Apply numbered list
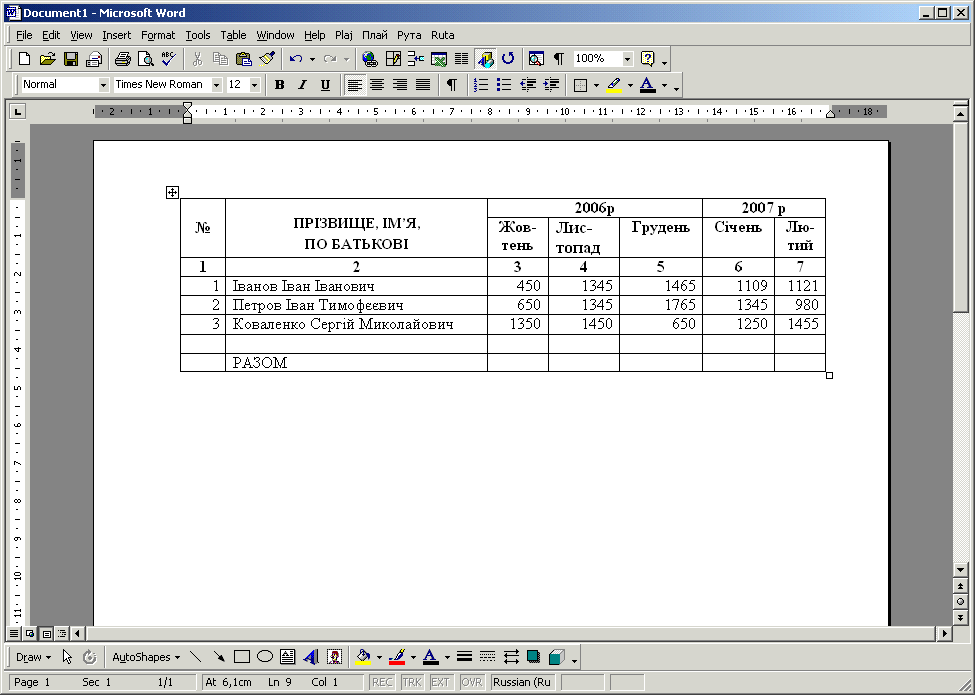The width and height of the screenshot is (975, 695). 481,85
